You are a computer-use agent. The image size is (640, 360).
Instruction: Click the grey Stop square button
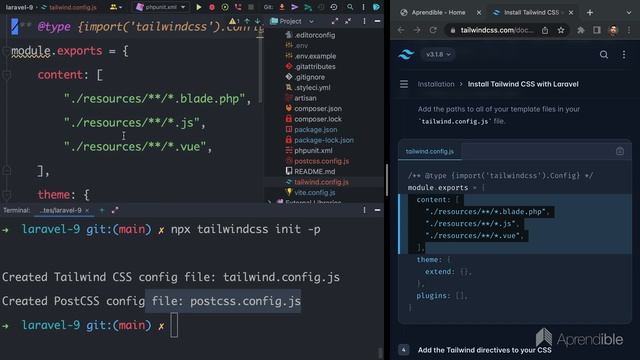coord(251,7)
